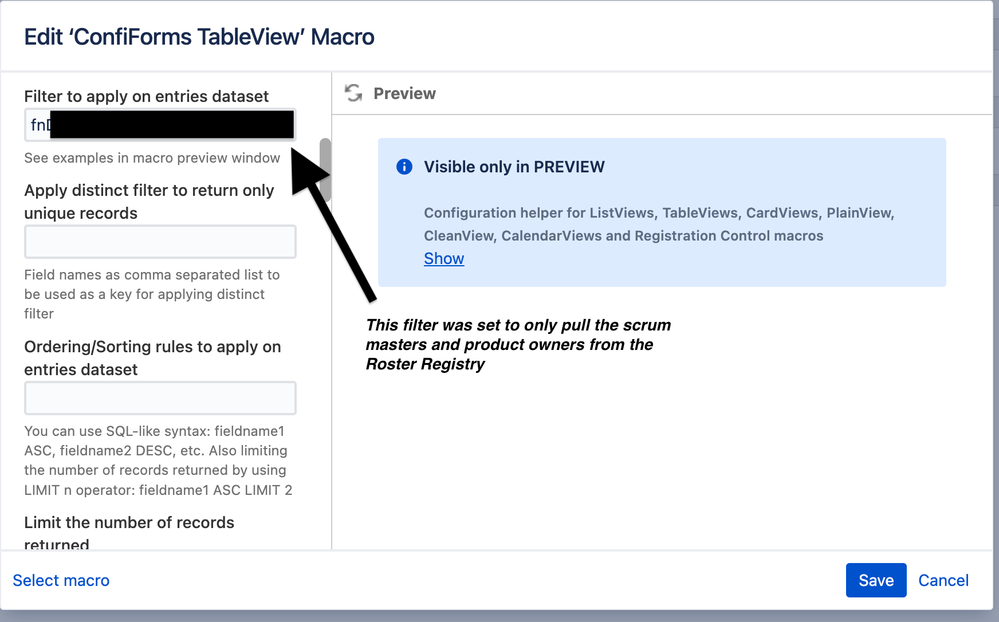Refresh the macro Preview pane
Image resolution: width=999 pixels, height=622 pixels.
click(x=353, y=92)
